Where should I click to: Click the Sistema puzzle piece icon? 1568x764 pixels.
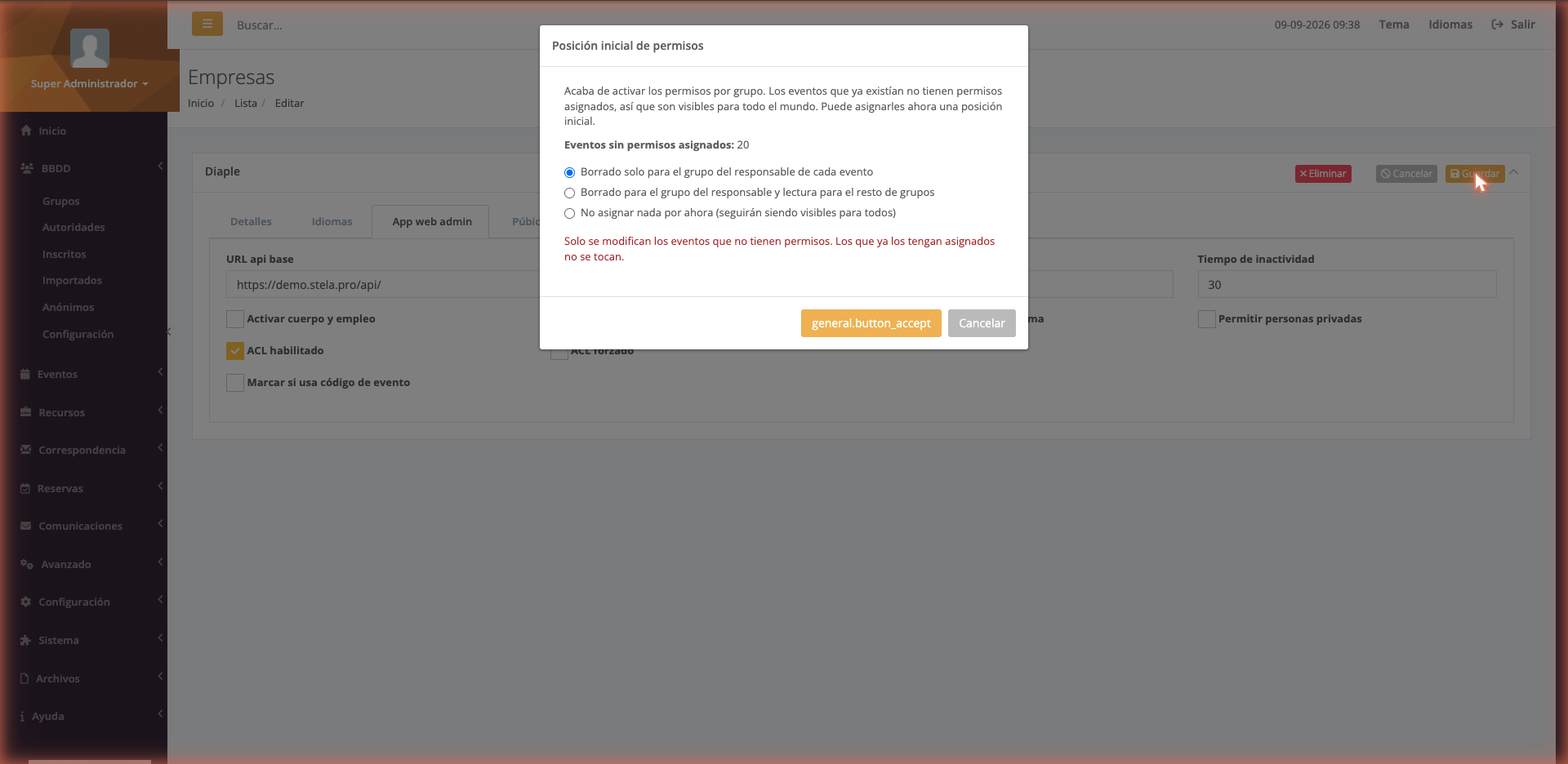26,640
